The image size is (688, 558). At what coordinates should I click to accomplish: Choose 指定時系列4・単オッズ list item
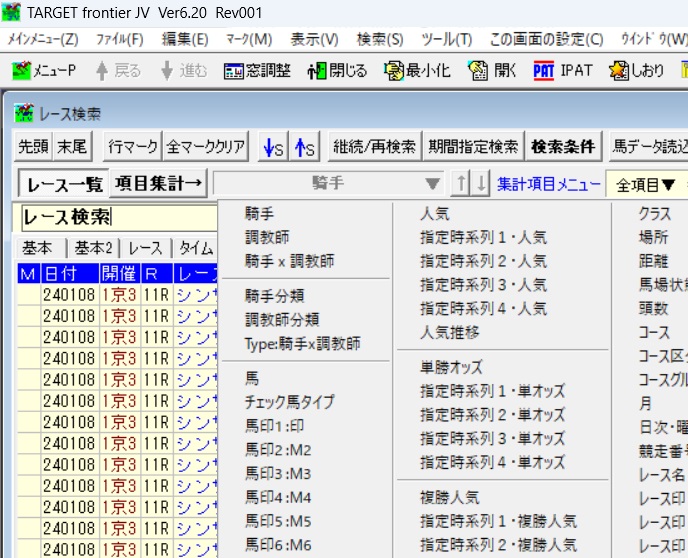click(493, 462)
